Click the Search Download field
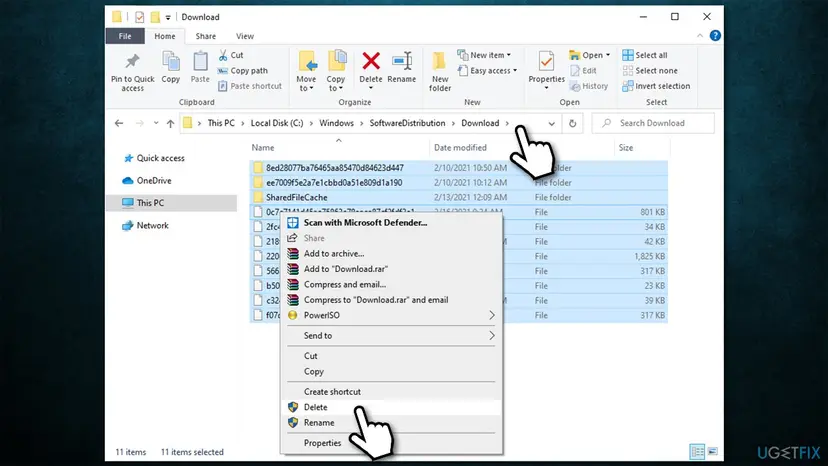Screen dimensions: 828x466 653,123
